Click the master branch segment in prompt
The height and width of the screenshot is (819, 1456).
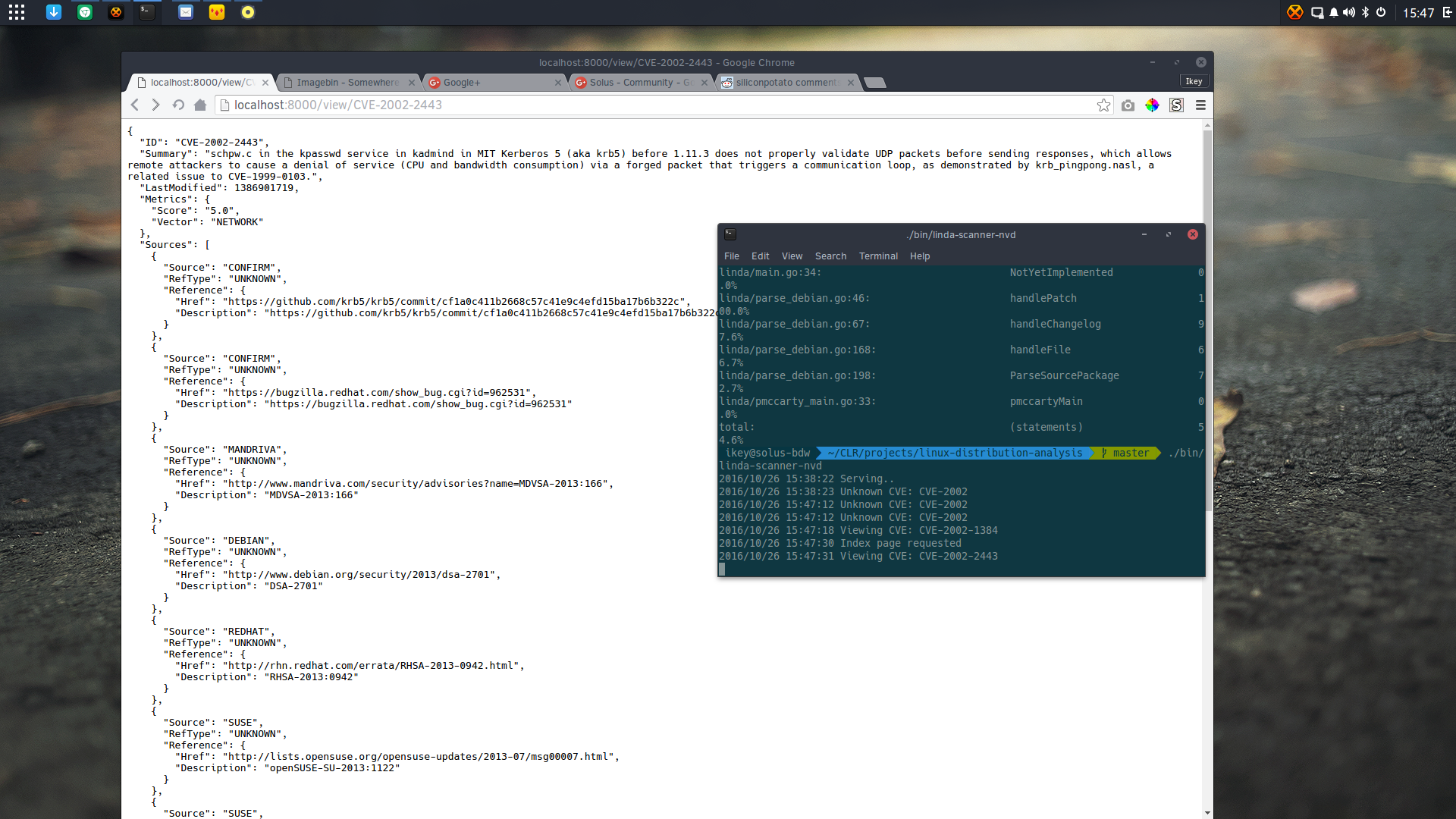(1126, 453)
